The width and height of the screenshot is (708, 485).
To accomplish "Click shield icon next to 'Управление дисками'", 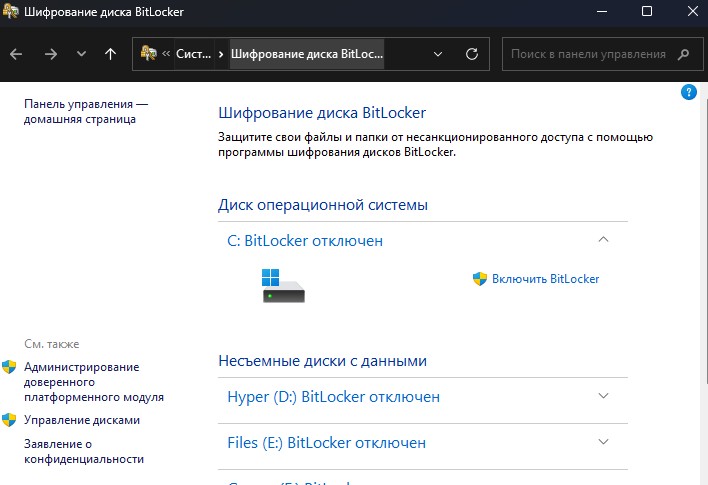I will coord(9,420).
